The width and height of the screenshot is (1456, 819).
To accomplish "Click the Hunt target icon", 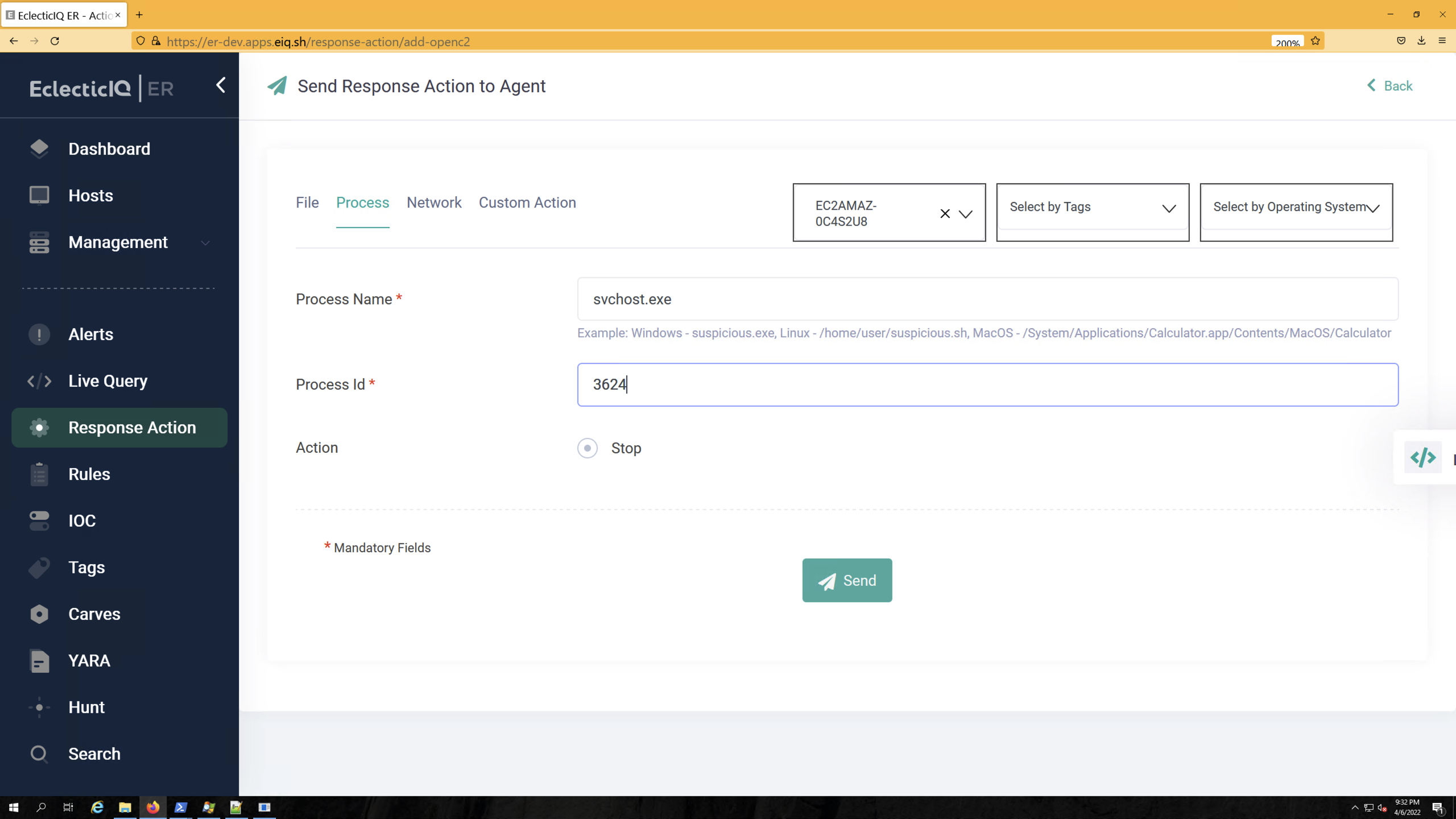I will click(39, 708).
